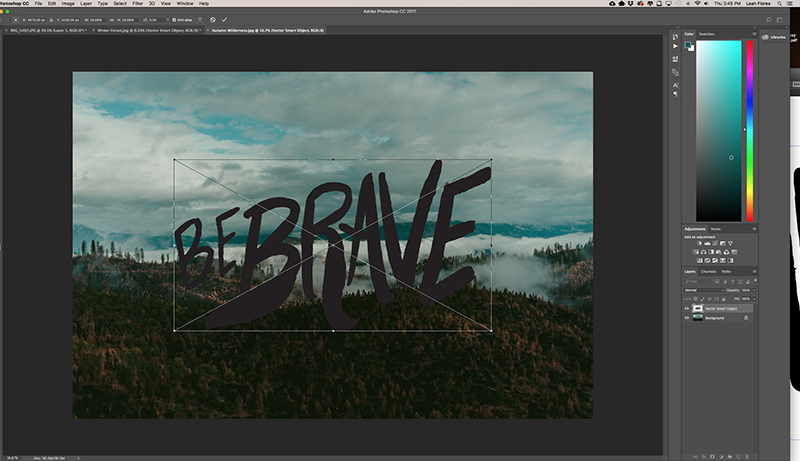
Task: Open the rotation angle dropdown in options bar
Action: click(x=168, y=20)
